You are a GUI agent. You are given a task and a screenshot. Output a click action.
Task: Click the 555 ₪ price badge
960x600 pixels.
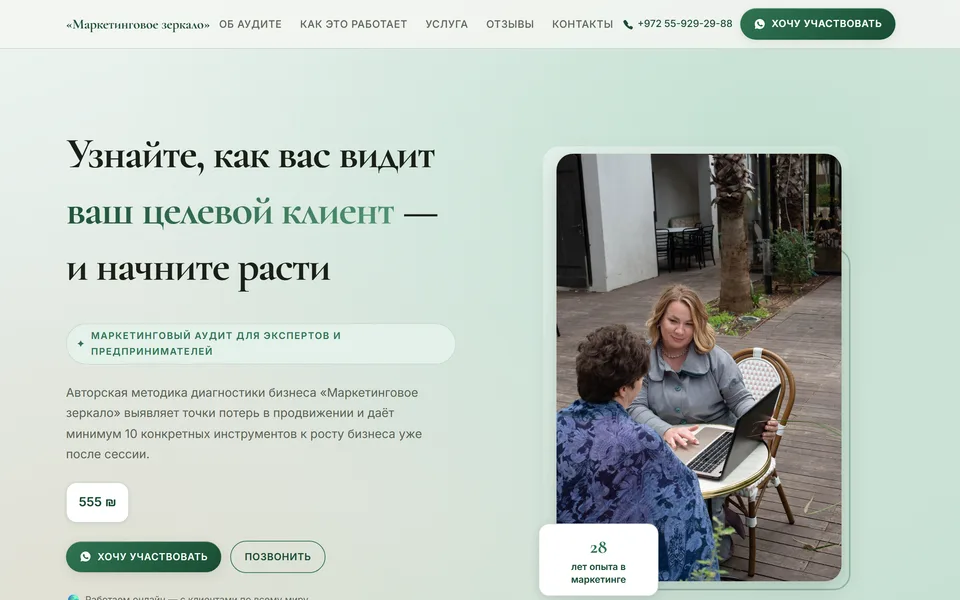(x=97, y=502)
